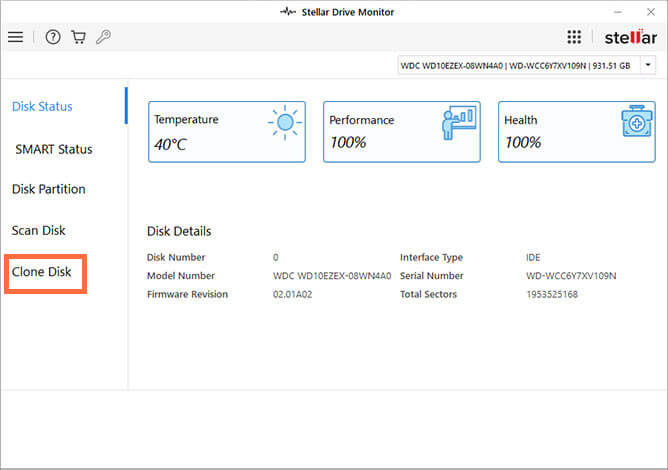668x470 pixels.
Task: Click serial number value WD-WCC6Y7XV109N
Action: tap(571, 276)
